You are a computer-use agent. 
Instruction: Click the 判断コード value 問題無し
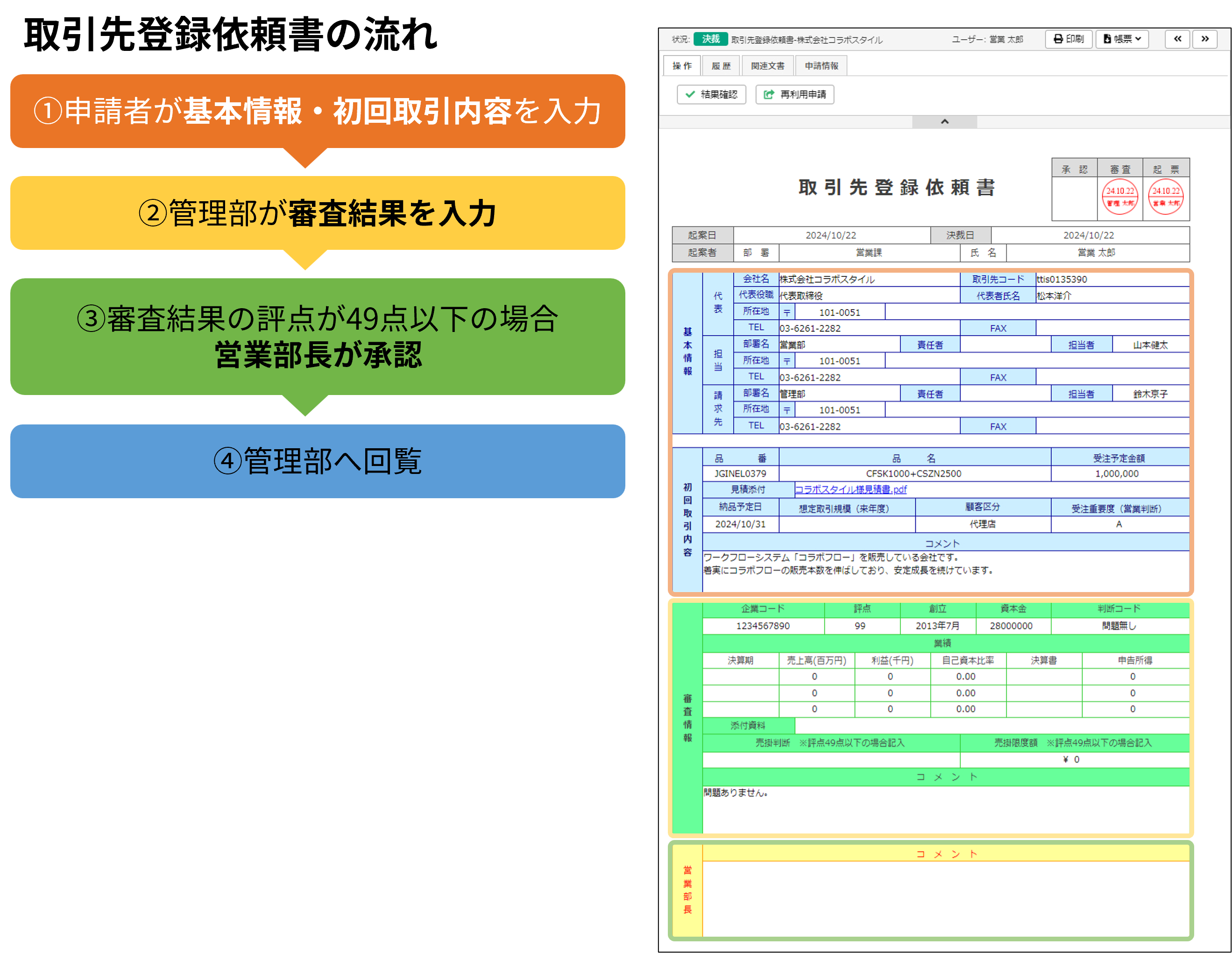(x=1120, y=626)
